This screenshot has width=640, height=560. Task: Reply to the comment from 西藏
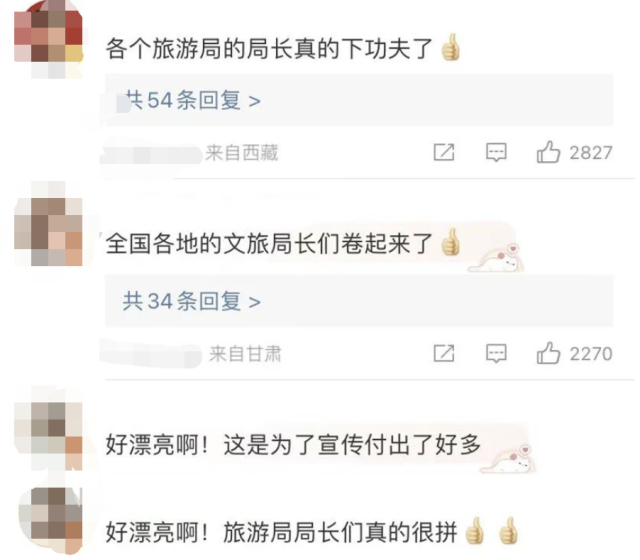496,153
